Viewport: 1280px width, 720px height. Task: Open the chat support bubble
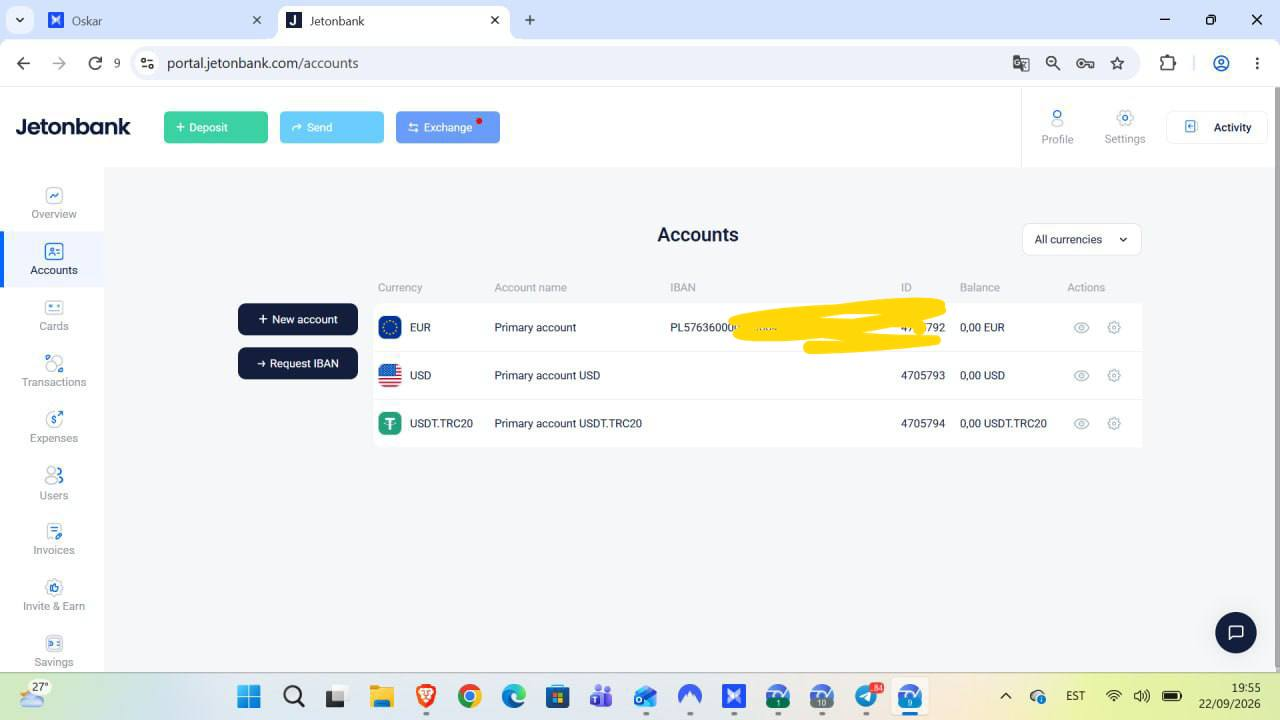pos(1236,633)
